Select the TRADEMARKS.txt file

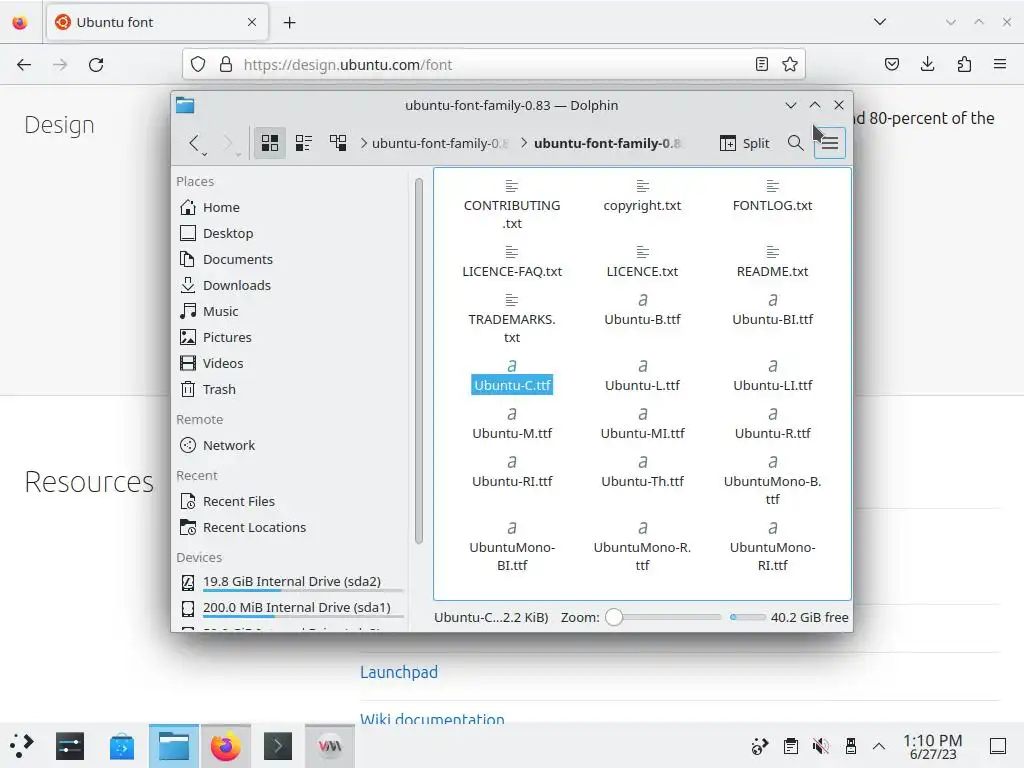(512, 319)
